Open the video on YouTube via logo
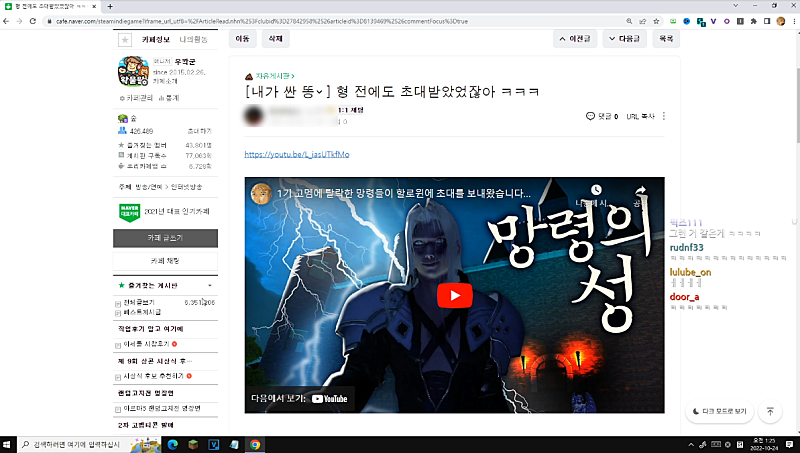The height and width of the screenshot is (453, 800). coord(330,399)
